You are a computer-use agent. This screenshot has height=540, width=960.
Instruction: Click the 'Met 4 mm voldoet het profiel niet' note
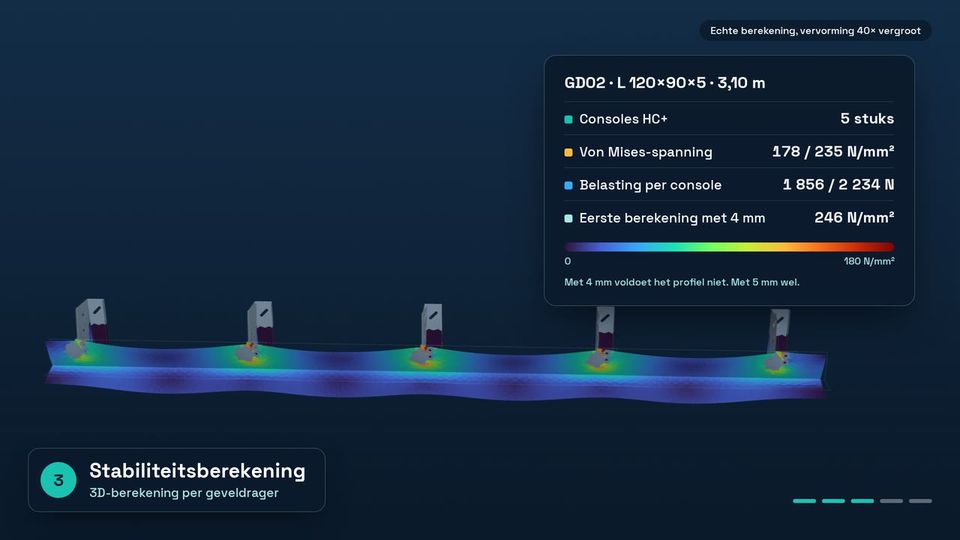[681, 282]
